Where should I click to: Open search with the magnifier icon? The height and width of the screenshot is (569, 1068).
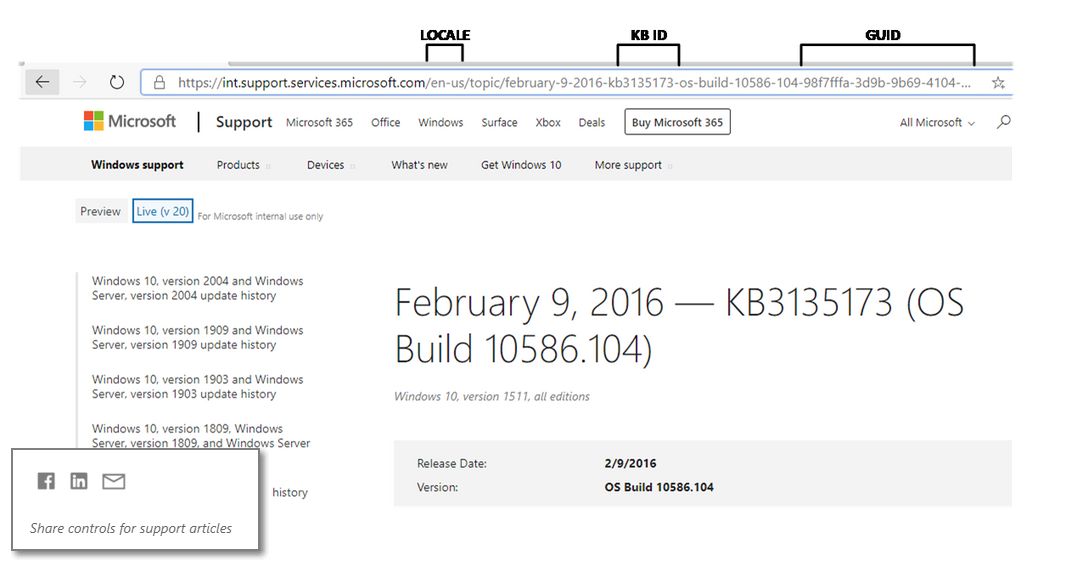tap(1003, 122)
